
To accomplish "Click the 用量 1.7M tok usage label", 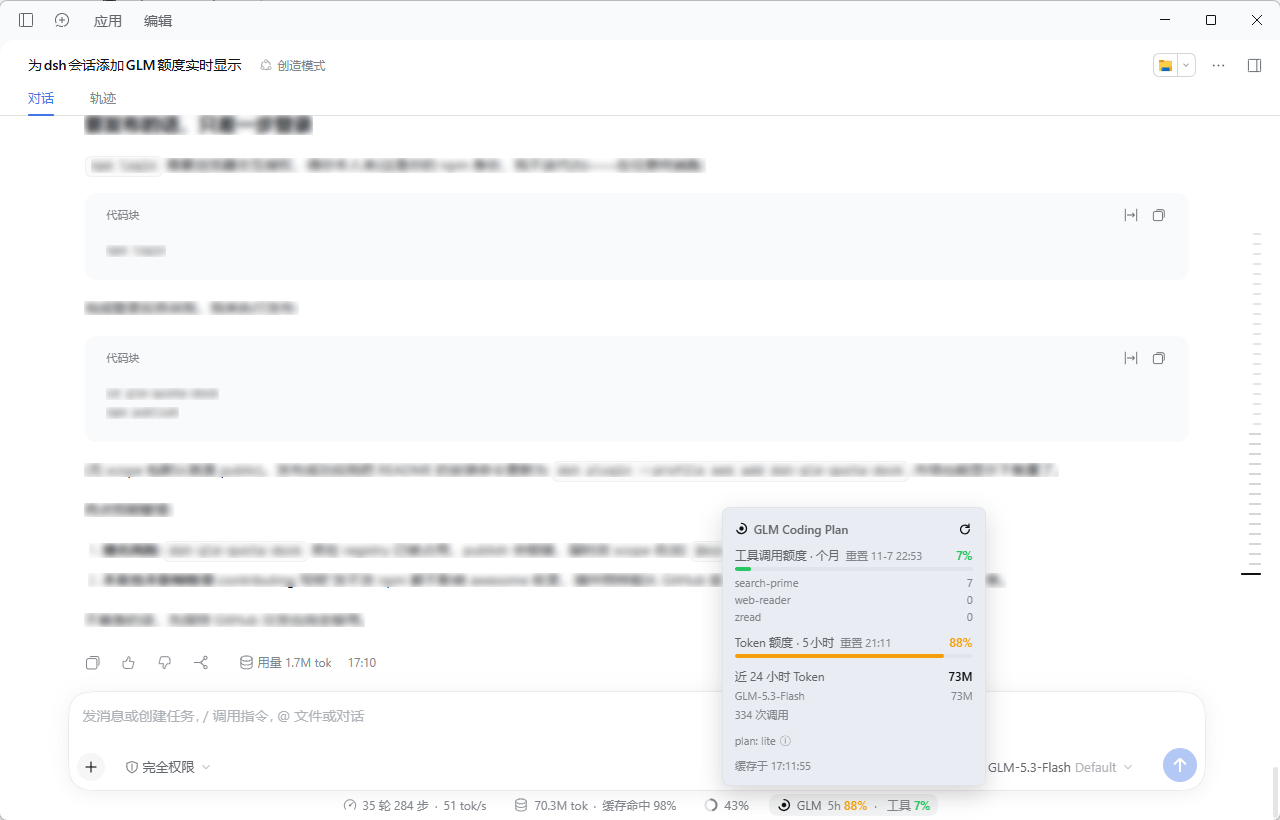I will coord(286,662).
